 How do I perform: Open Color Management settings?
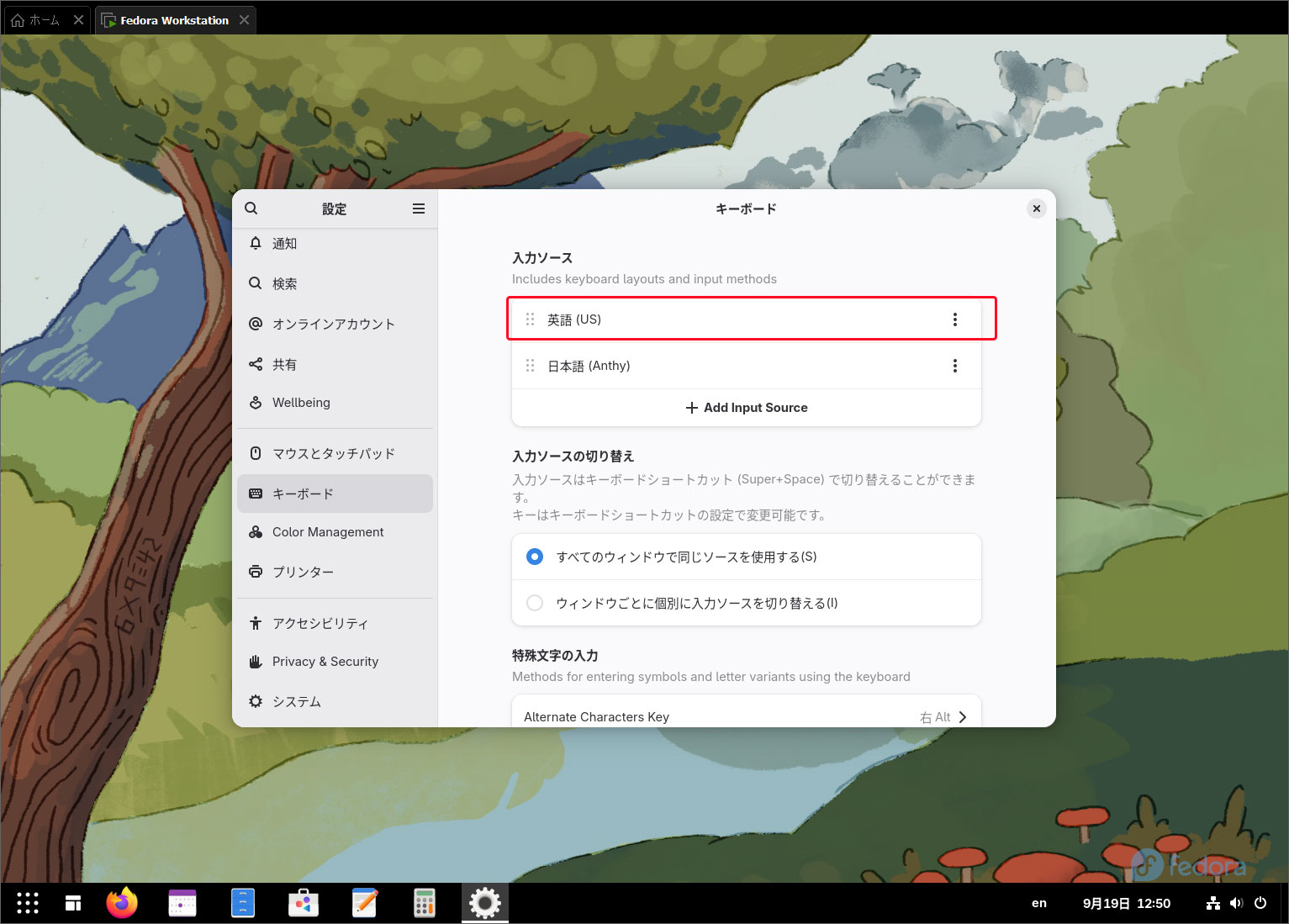335,532
